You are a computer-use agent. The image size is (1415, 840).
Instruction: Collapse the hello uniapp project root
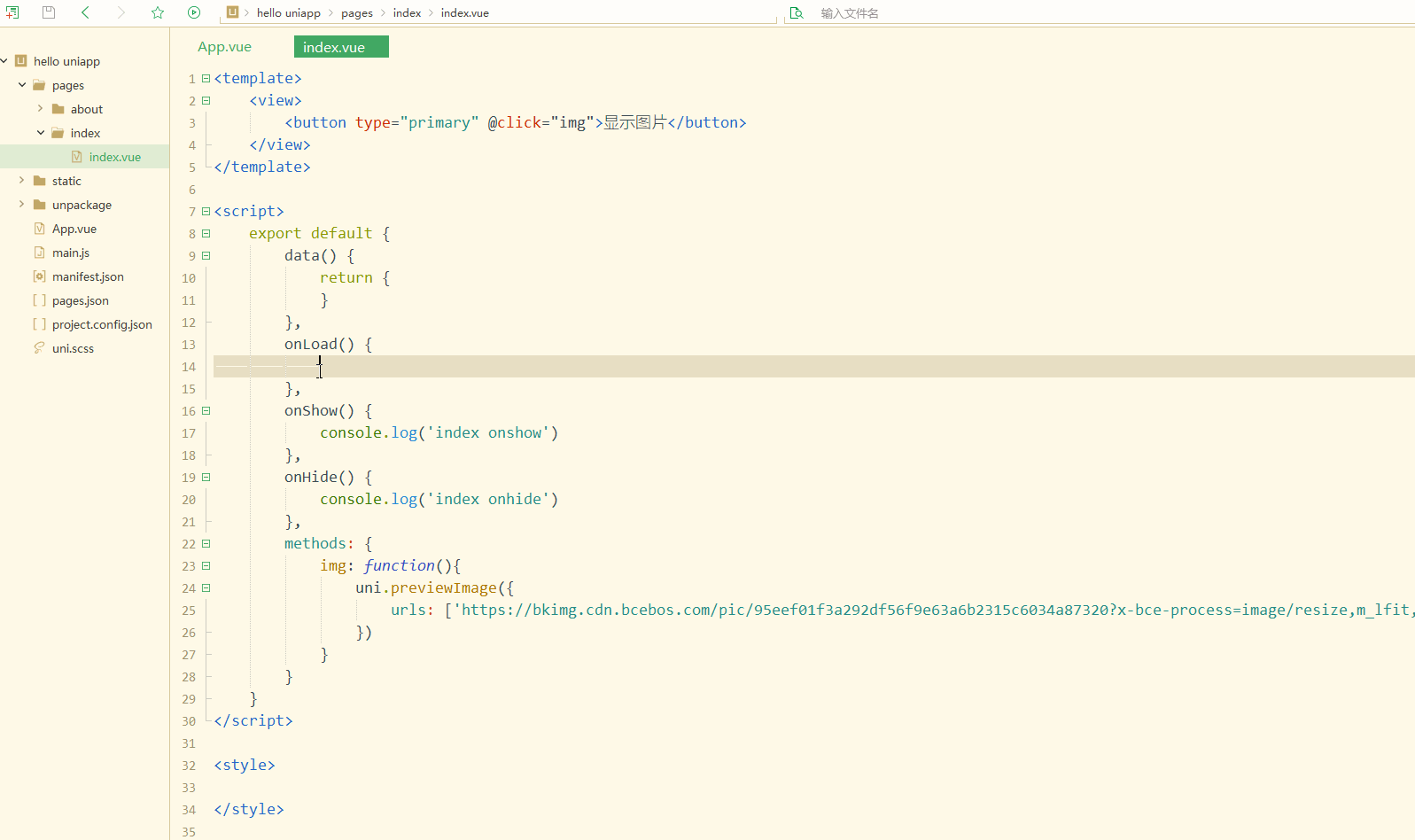pyautogui.click(x=4, y=61)
